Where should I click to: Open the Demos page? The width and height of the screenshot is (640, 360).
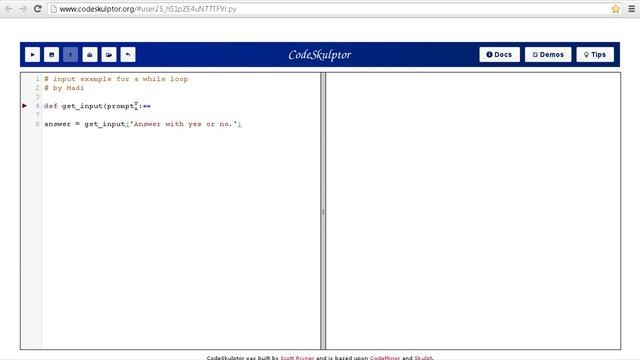point(548,55)
